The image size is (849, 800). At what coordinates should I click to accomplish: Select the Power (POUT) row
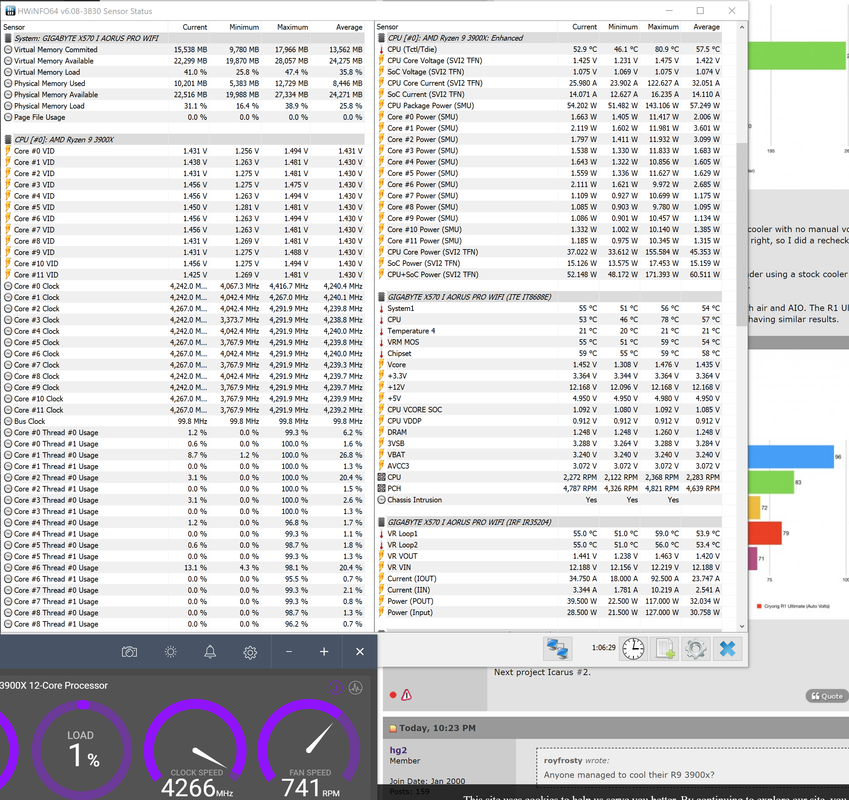click(x=549, y=601)
